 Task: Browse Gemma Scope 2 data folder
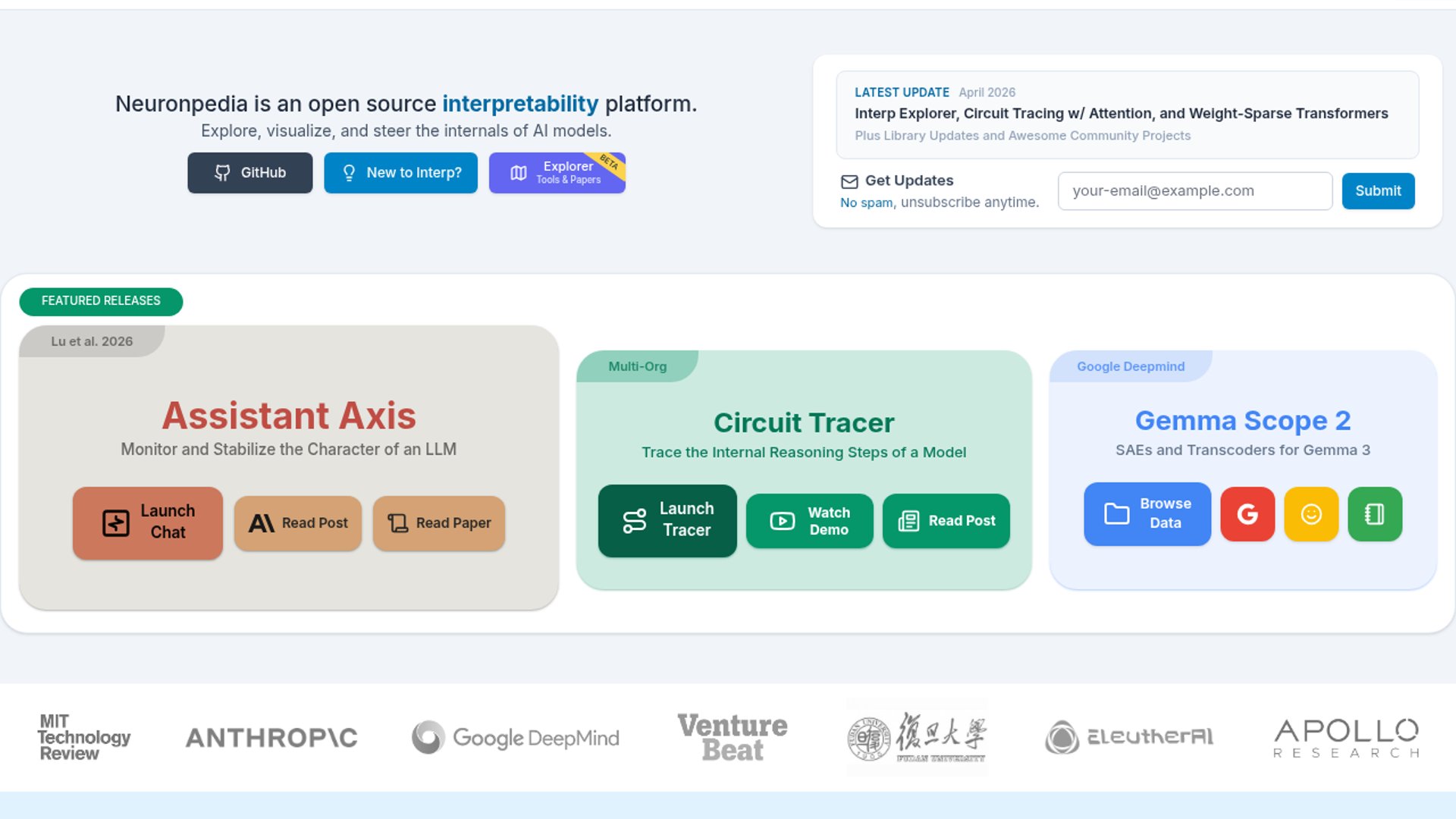(1147, 514)
